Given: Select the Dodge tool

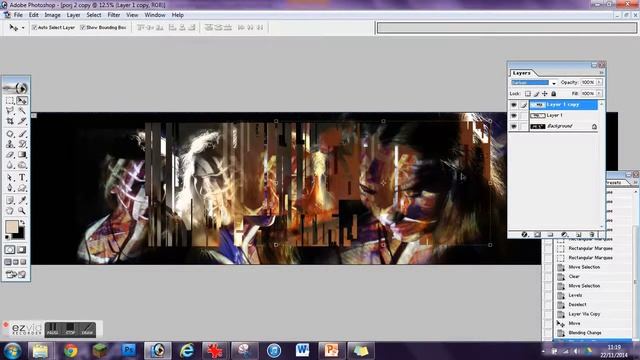Looking at the screenshot, I should [22, 165].
